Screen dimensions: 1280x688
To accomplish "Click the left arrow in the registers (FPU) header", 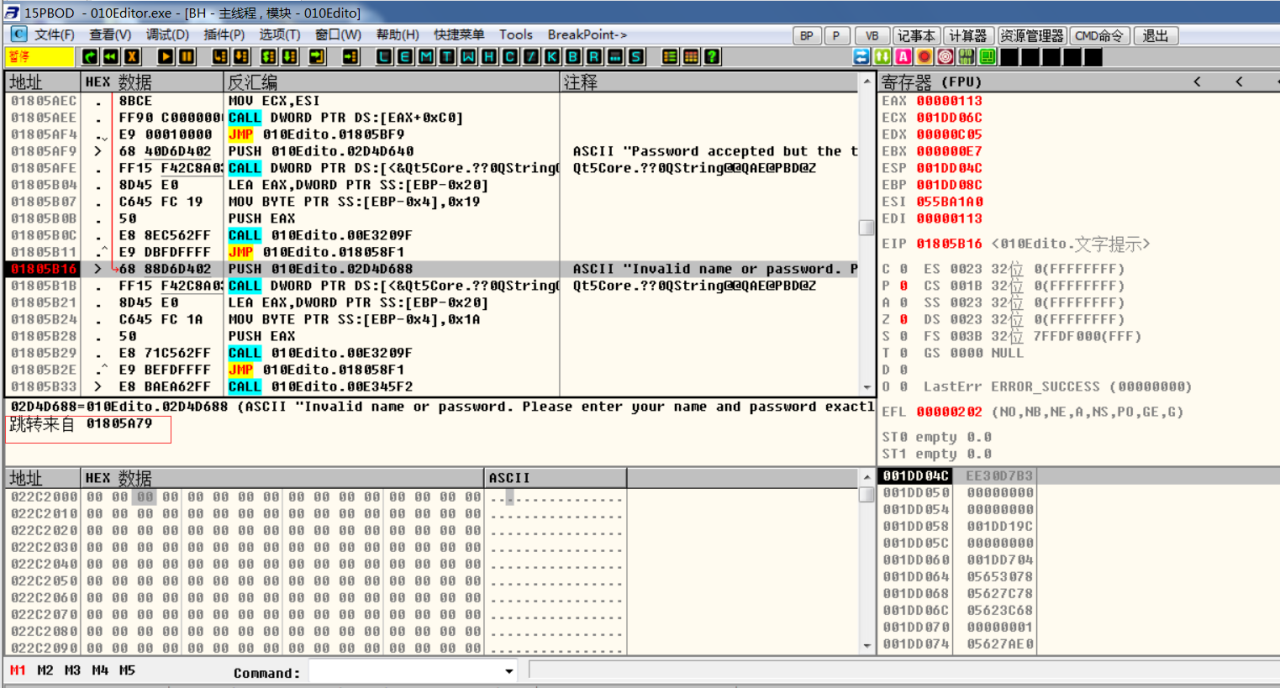I will (x=1197, y=82).
